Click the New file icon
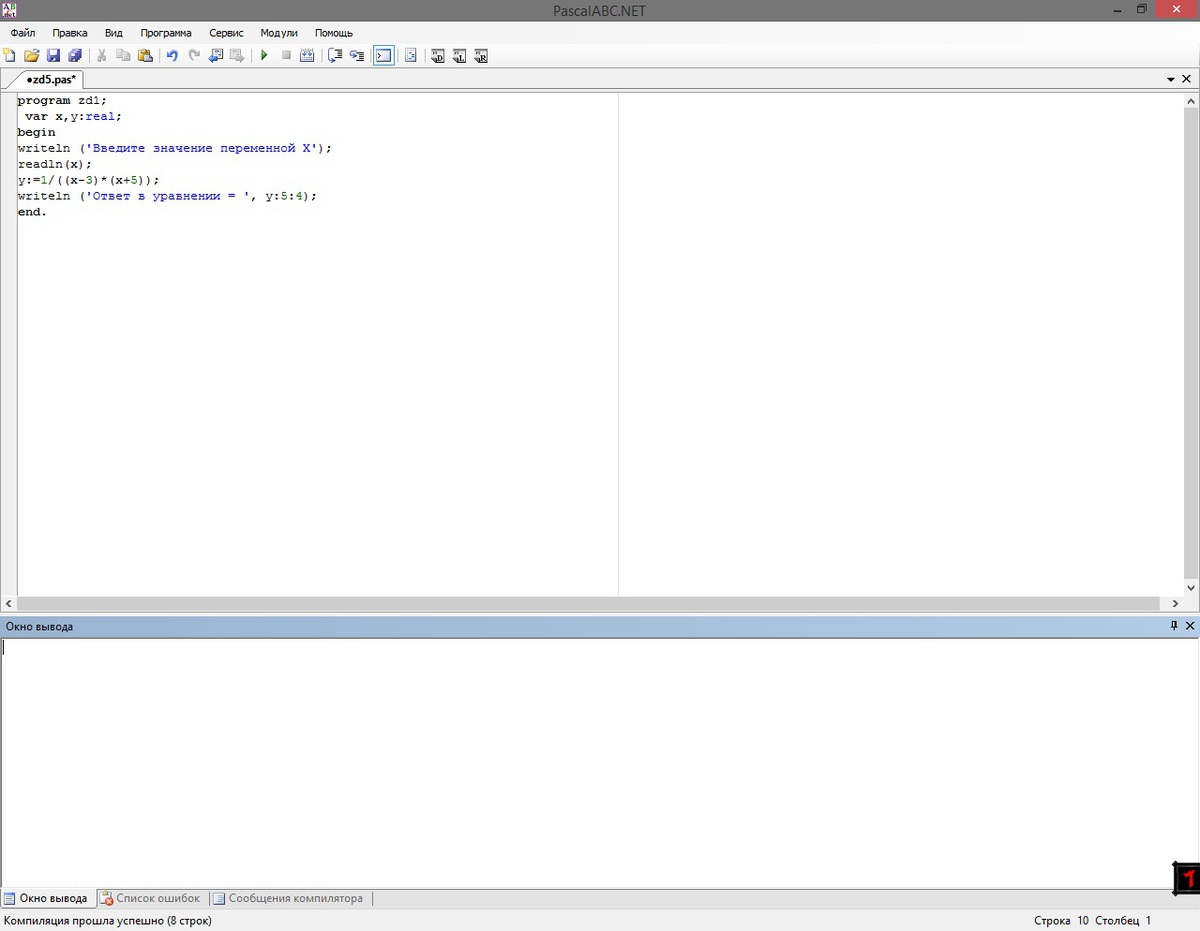Screen dimensions: 1200x931 coord(10,56)
